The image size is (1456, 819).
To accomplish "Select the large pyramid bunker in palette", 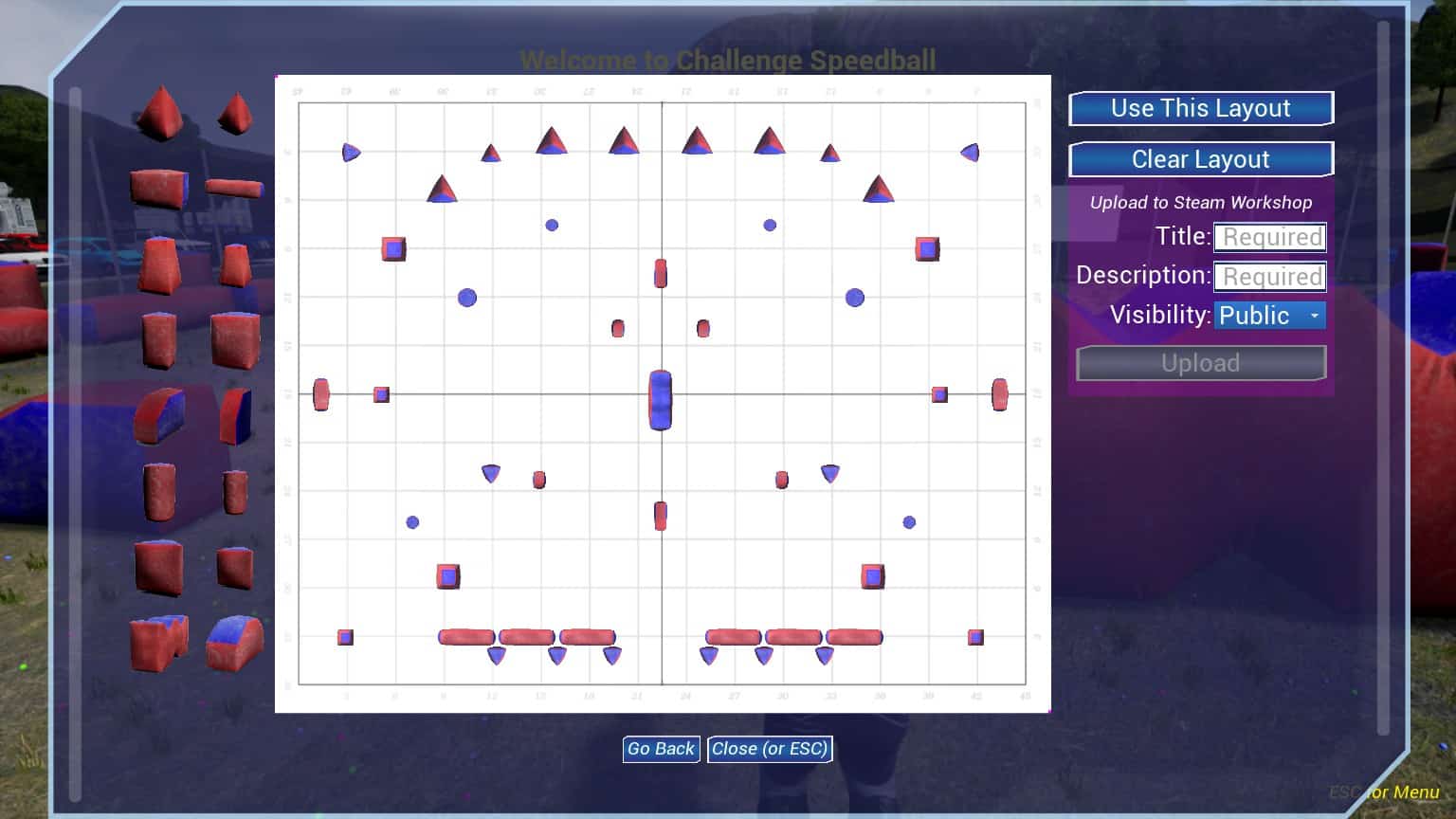I will tap(160, 113).
